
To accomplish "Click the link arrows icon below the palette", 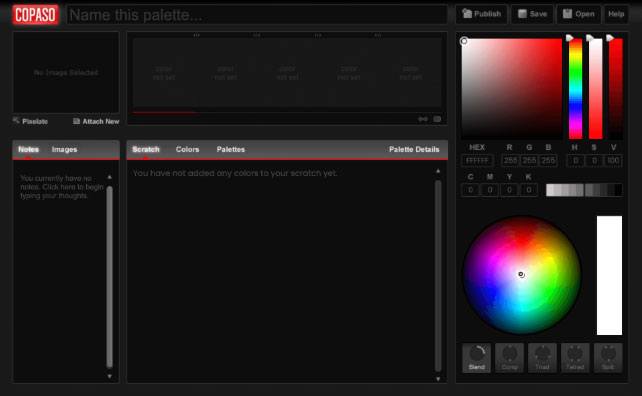I will pos(423,119).
